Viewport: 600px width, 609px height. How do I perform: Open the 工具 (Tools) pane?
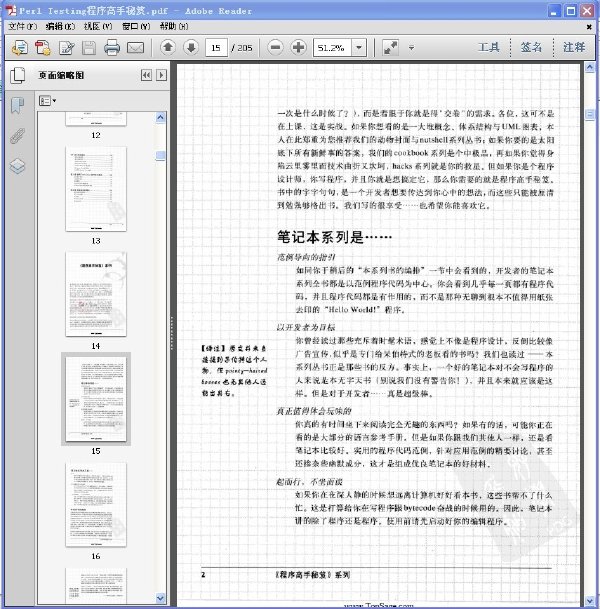point(488,47)
